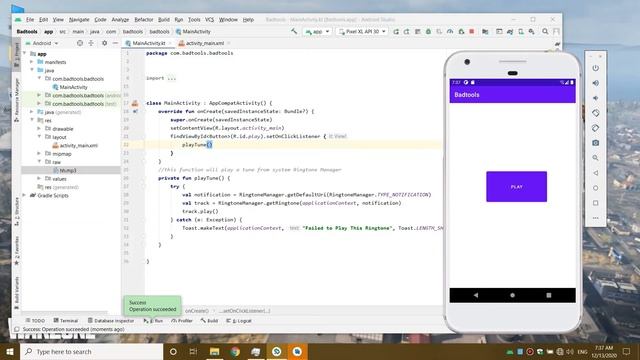Image resolution: width=640 pixels, height=360 pixels.
Task: Open the Project panel settings gear
Action: tap(104, 43)
